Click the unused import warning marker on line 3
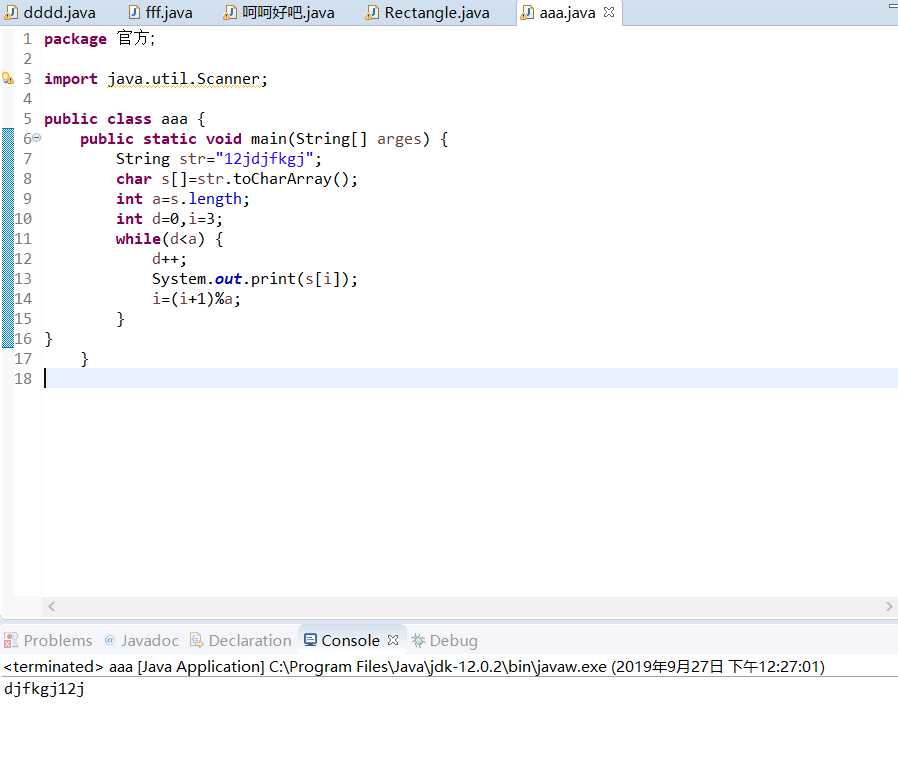Viewport: 898px width, 782px height. tap(7, 78)
